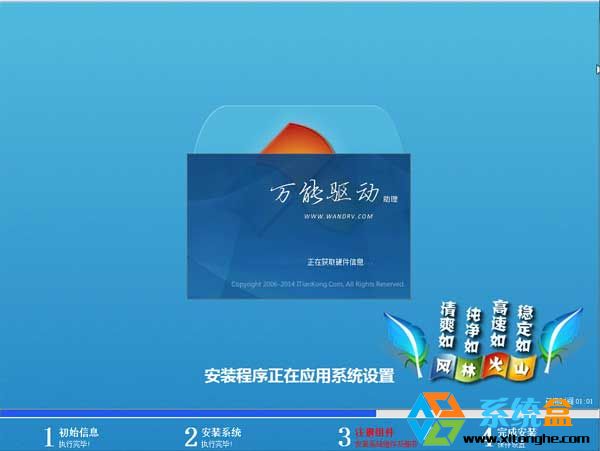Click the 执行完毕 status under 初始信息
Screen dimensions: 600x451
click(x=74, y=444)
